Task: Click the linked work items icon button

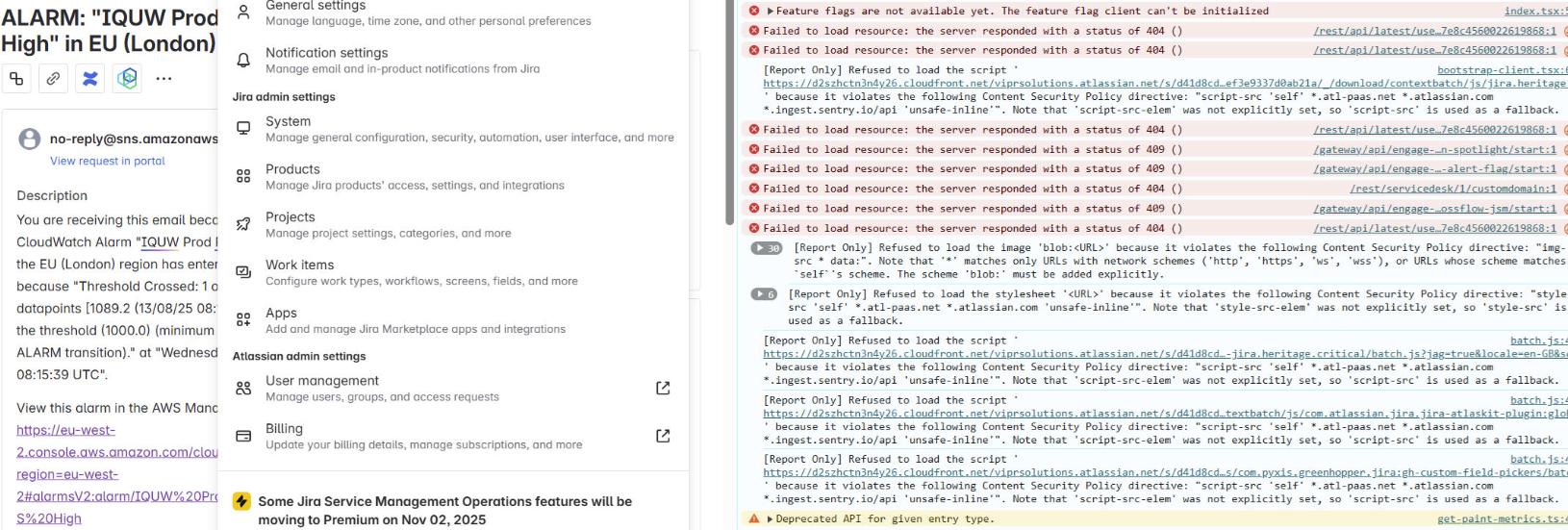Action: [16, 79]
